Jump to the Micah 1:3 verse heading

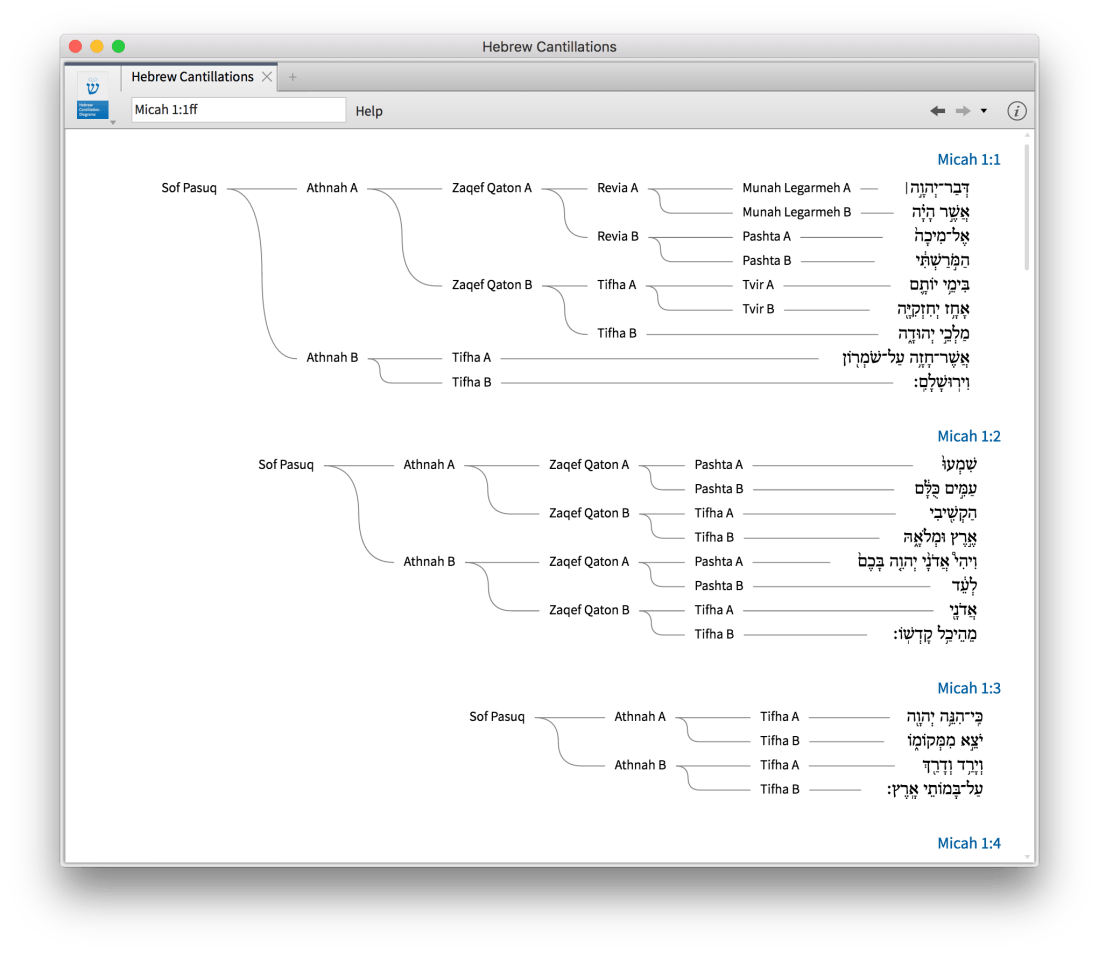[968, 688]
